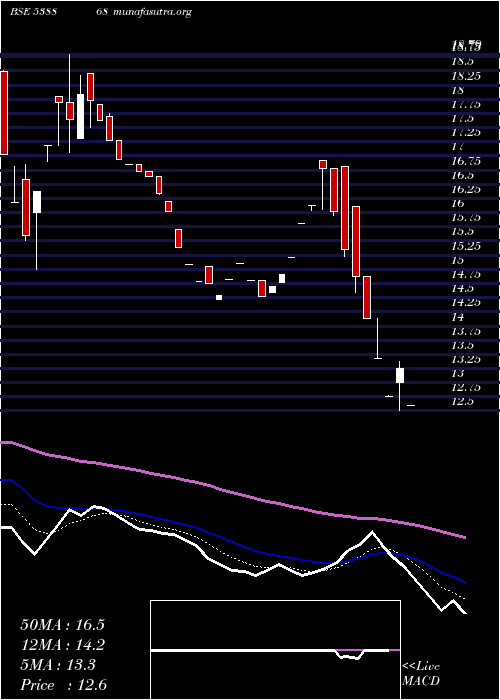
Task: Select the 15.25 price axis label
Action: point(466,246)
